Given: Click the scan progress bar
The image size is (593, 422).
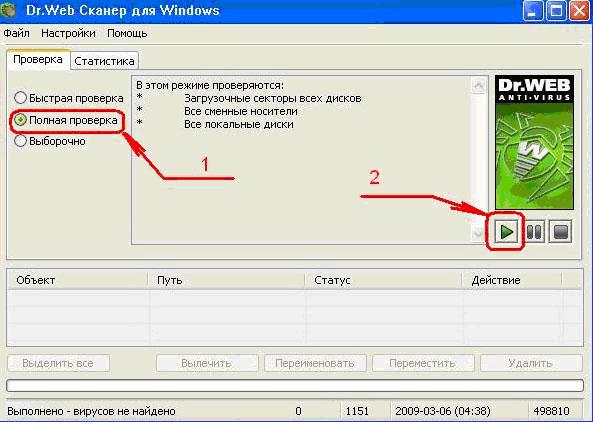Looking at the screenshot, I should pyautogui.click(x=295, y=386).
